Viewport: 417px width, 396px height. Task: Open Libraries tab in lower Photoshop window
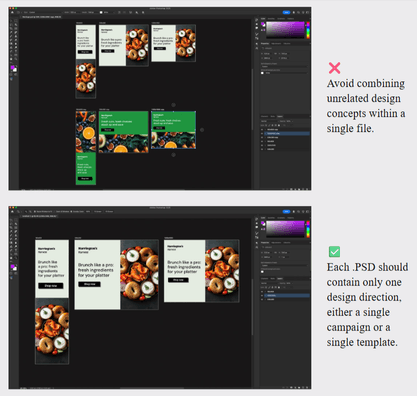(x=287, y=242)
